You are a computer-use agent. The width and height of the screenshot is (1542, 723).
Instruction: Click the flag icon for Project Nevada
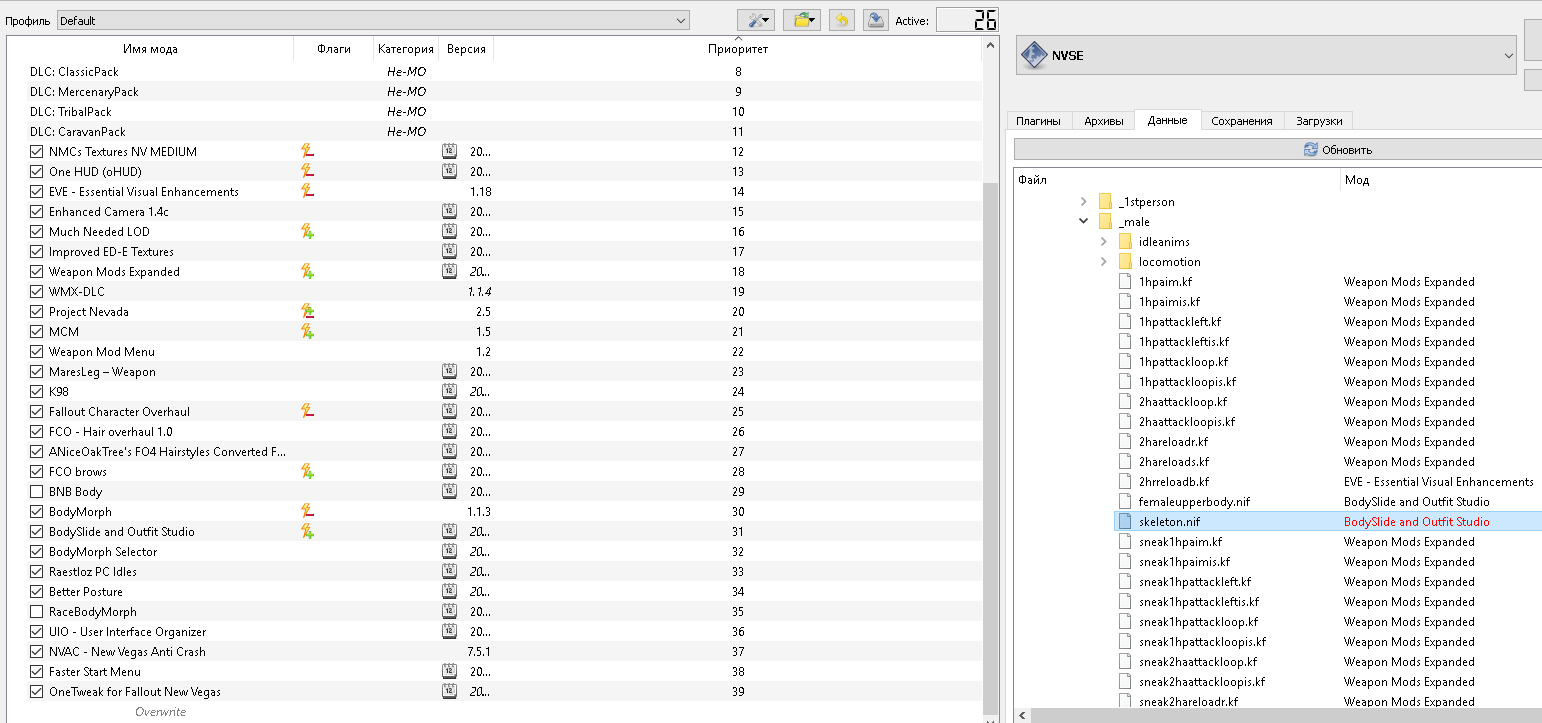coord(308,312)
